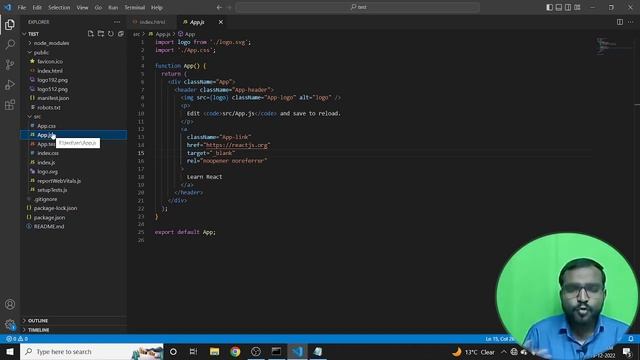Open Source Control view

coord(10,64)
